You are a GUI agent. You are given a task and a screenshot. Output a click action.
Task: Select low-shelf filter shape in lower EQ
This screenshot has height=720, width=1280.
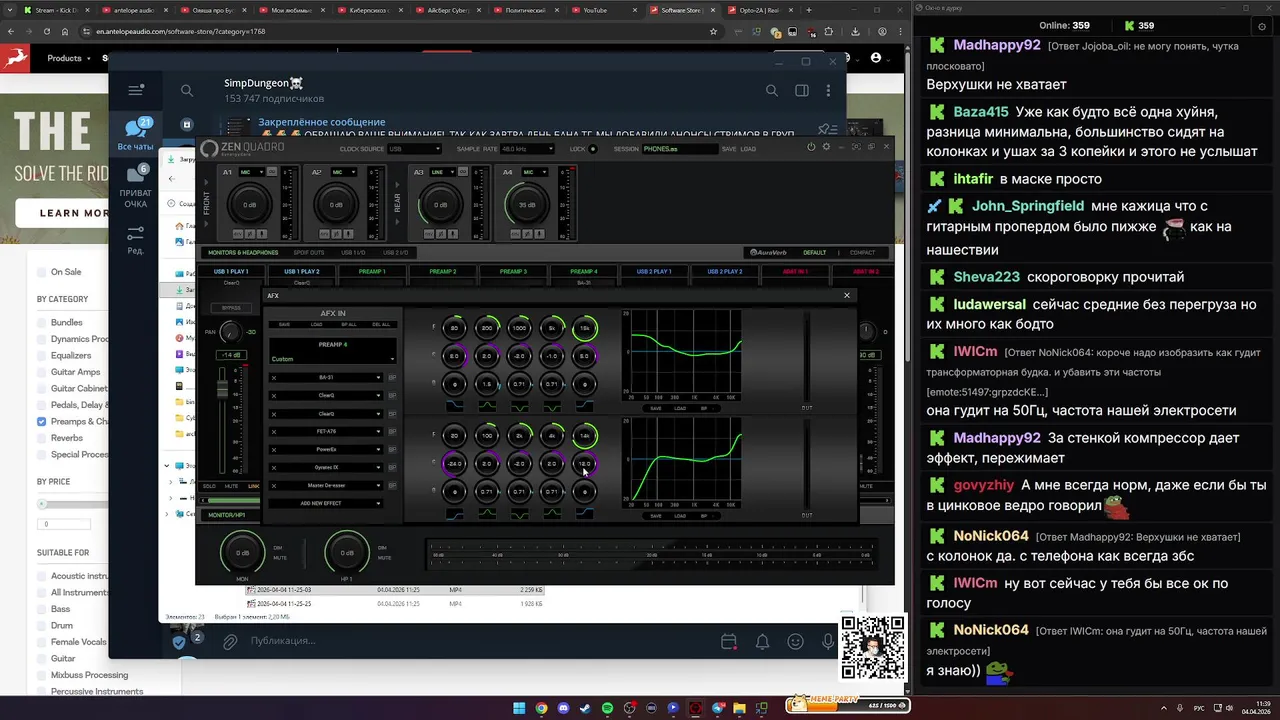pyautogui.click(x=454, y=514)
